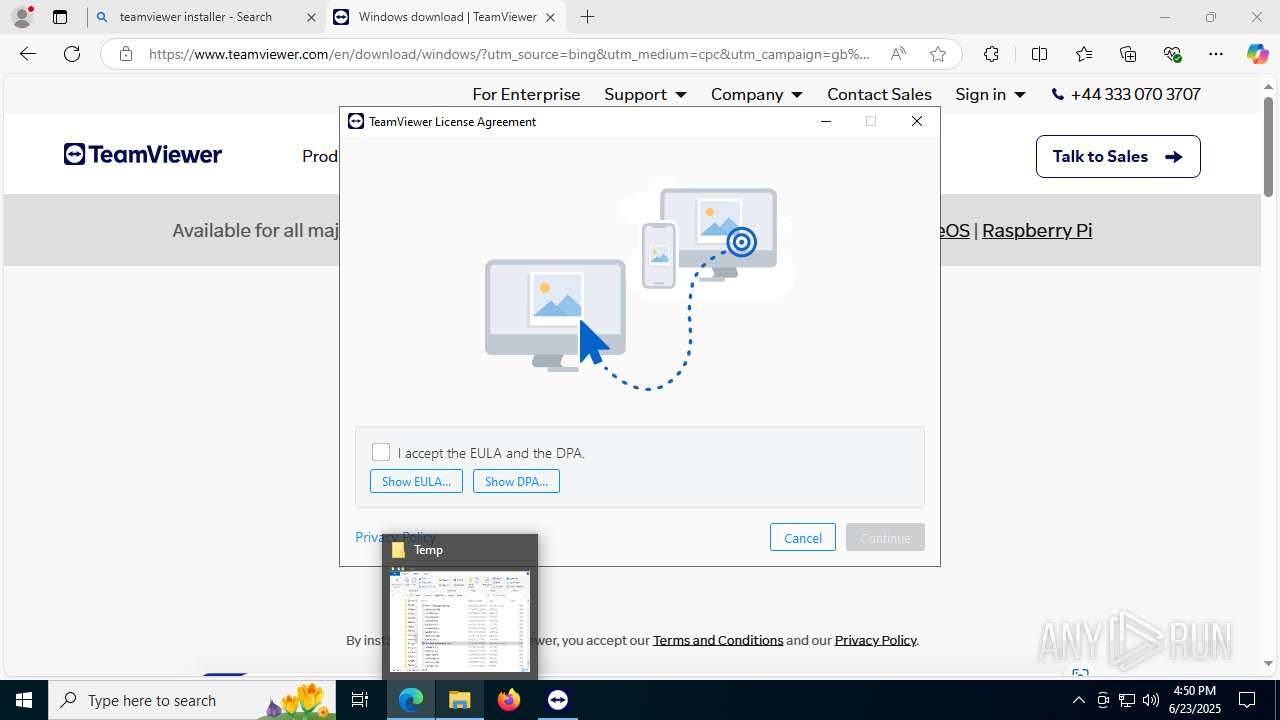Image resolution: width=1280 pixels, height=720 pixels.
Task: Open the Favorites list icon
Action: [1084, 54]
